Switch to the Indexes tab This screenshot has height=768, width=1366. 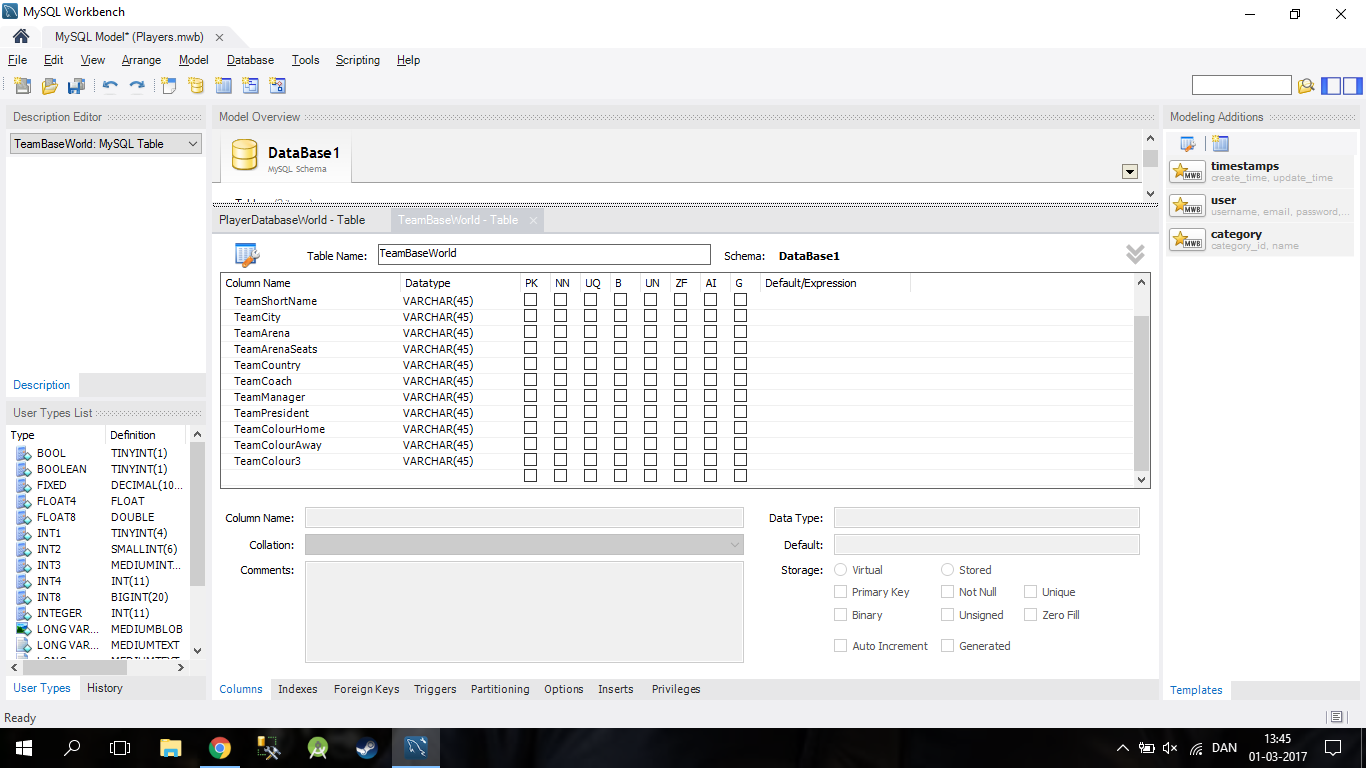[298, 689]
